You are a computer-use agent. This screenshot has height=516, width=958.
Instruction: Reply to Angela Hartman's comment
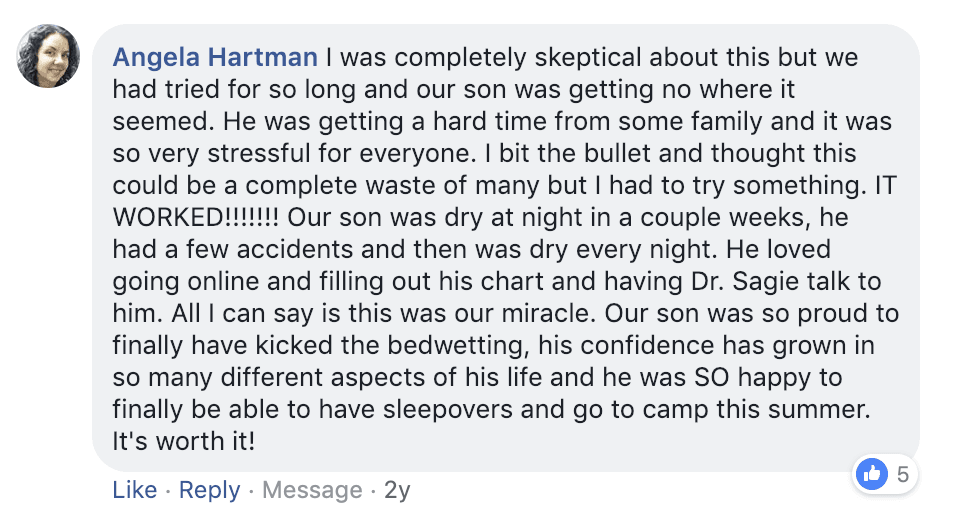(209, 490)
